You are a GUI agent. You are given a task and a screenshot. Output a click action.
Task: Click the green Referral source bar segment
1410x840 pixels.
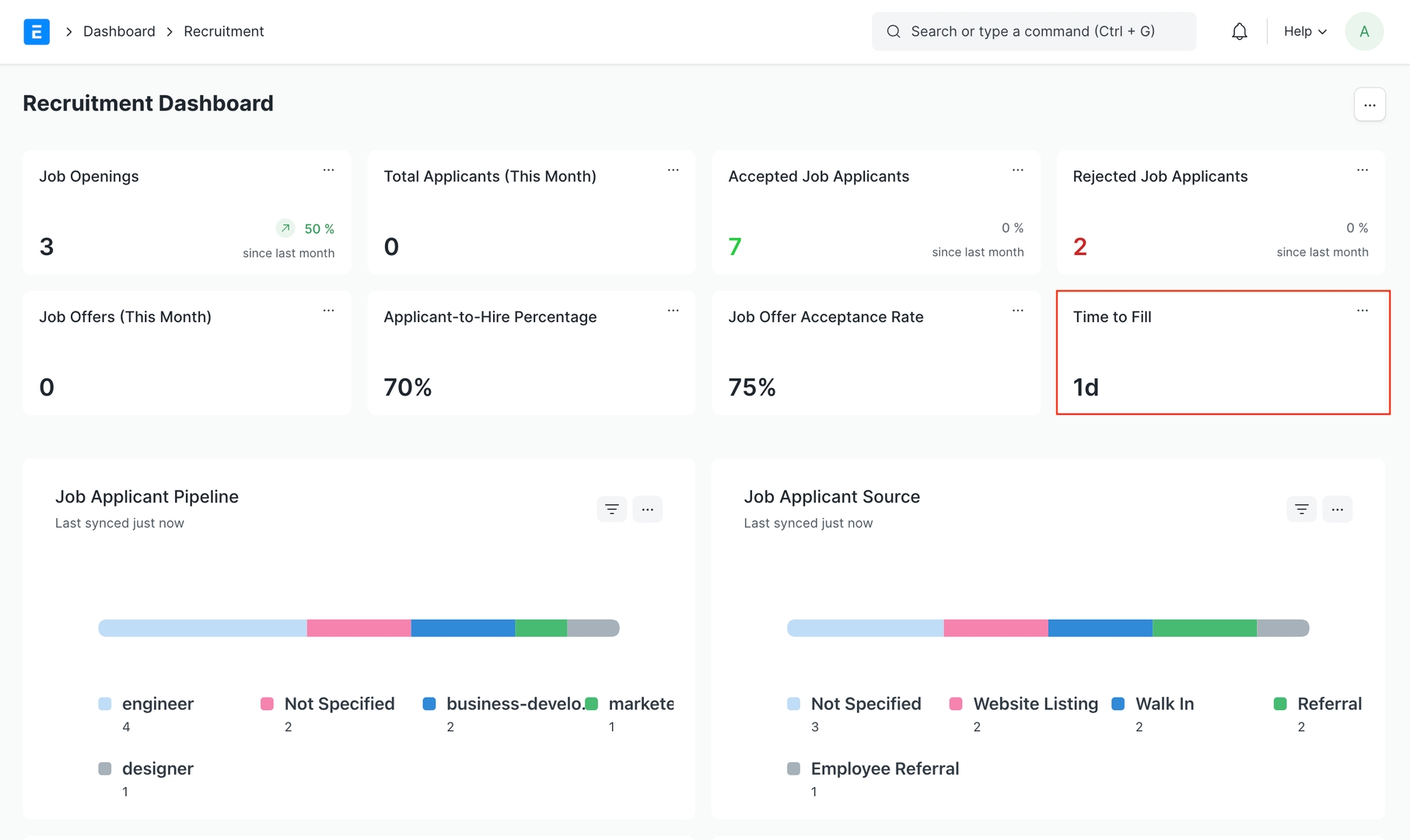click(1204, 628)
